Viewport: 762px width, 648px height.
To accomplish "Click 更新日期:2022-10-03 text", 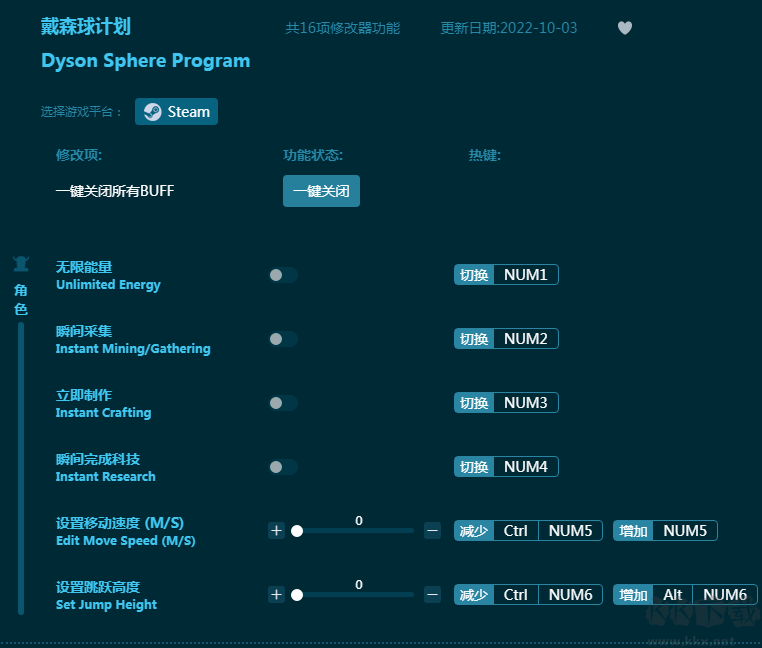I will 508,28.
